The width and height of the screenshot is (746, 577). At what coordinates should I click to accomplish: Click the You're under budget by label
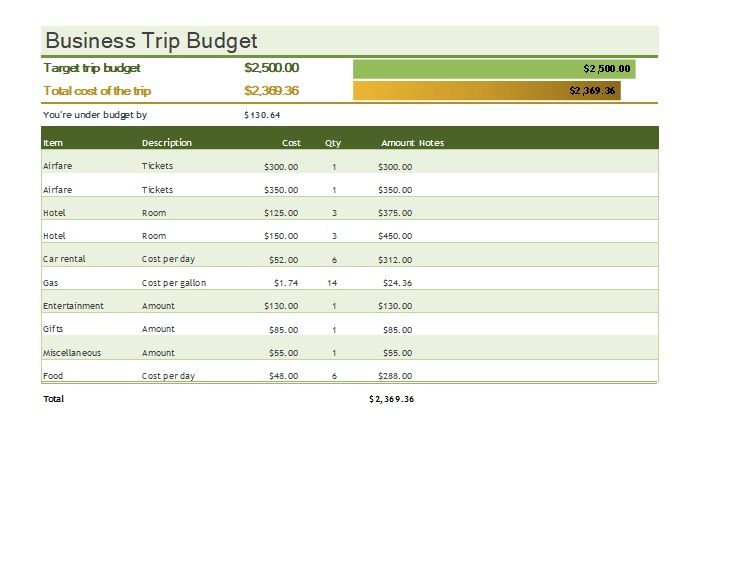[95, 115]
